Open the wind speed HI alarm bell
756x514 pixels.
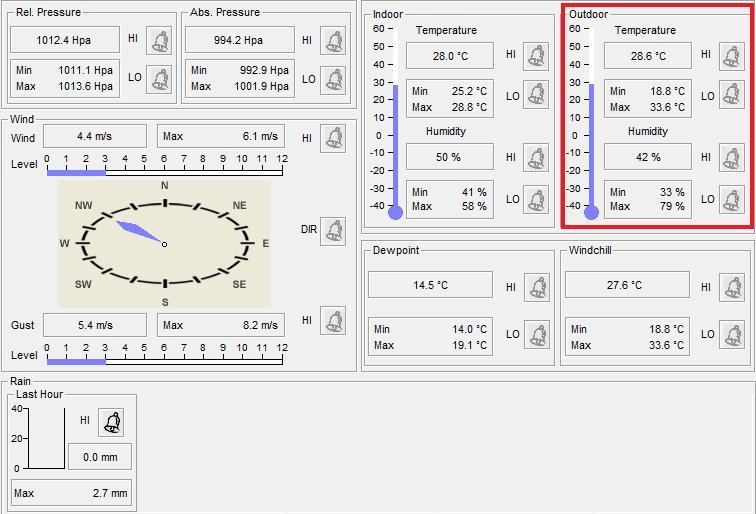click(x=333, y=138)
